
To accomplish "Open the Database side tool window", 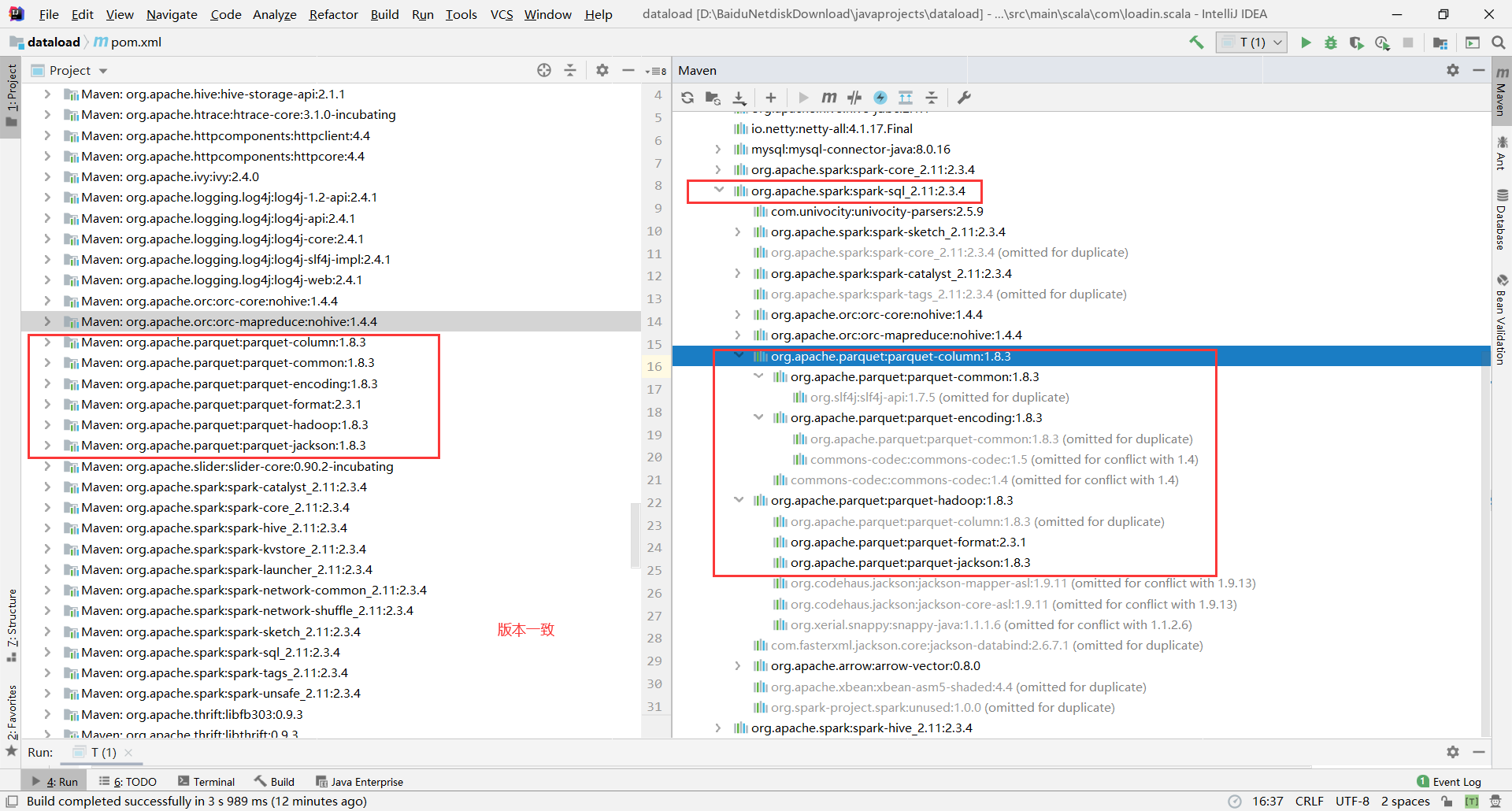I will click(1502, 220).
